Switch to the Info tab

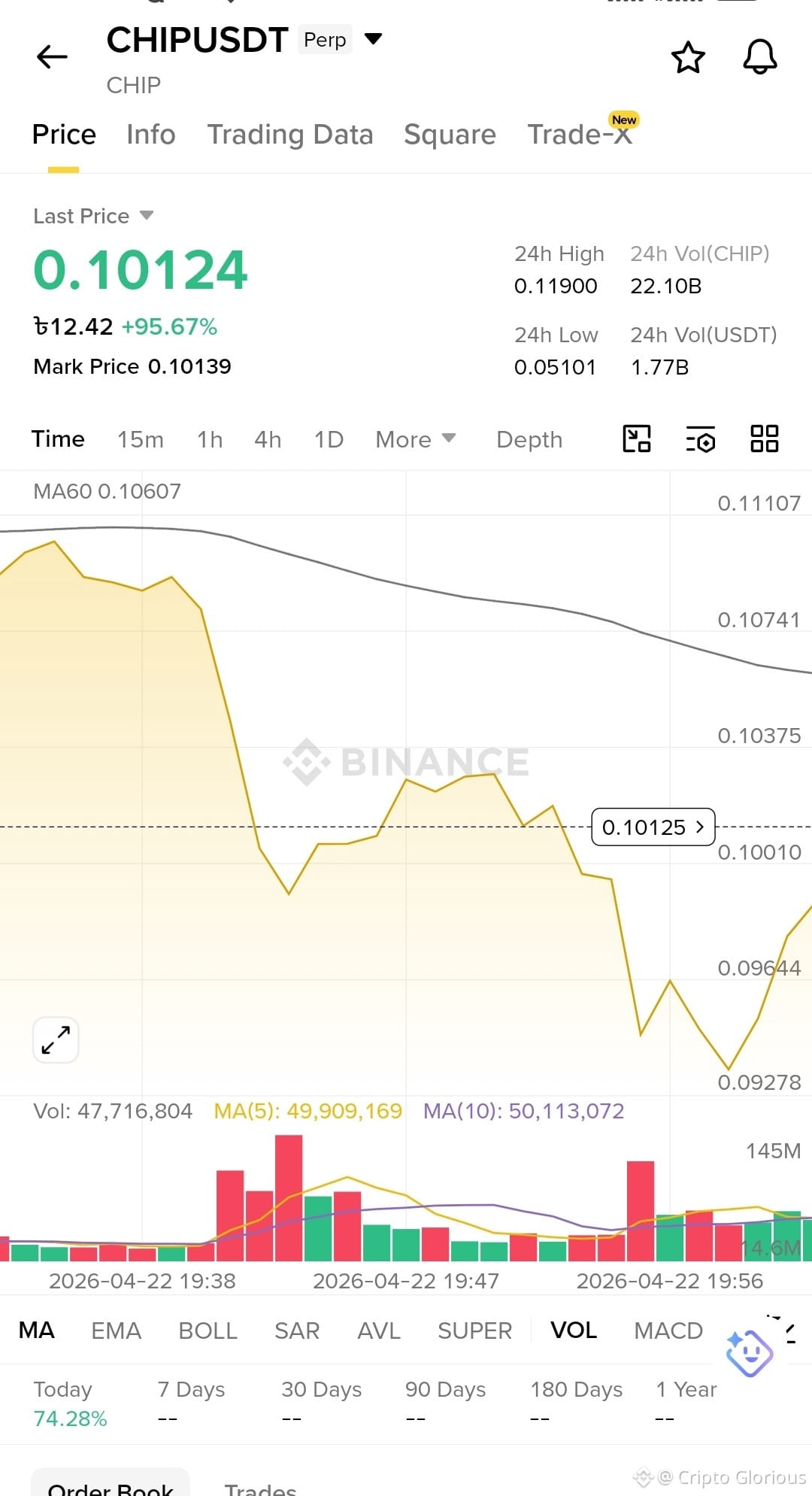151,135
